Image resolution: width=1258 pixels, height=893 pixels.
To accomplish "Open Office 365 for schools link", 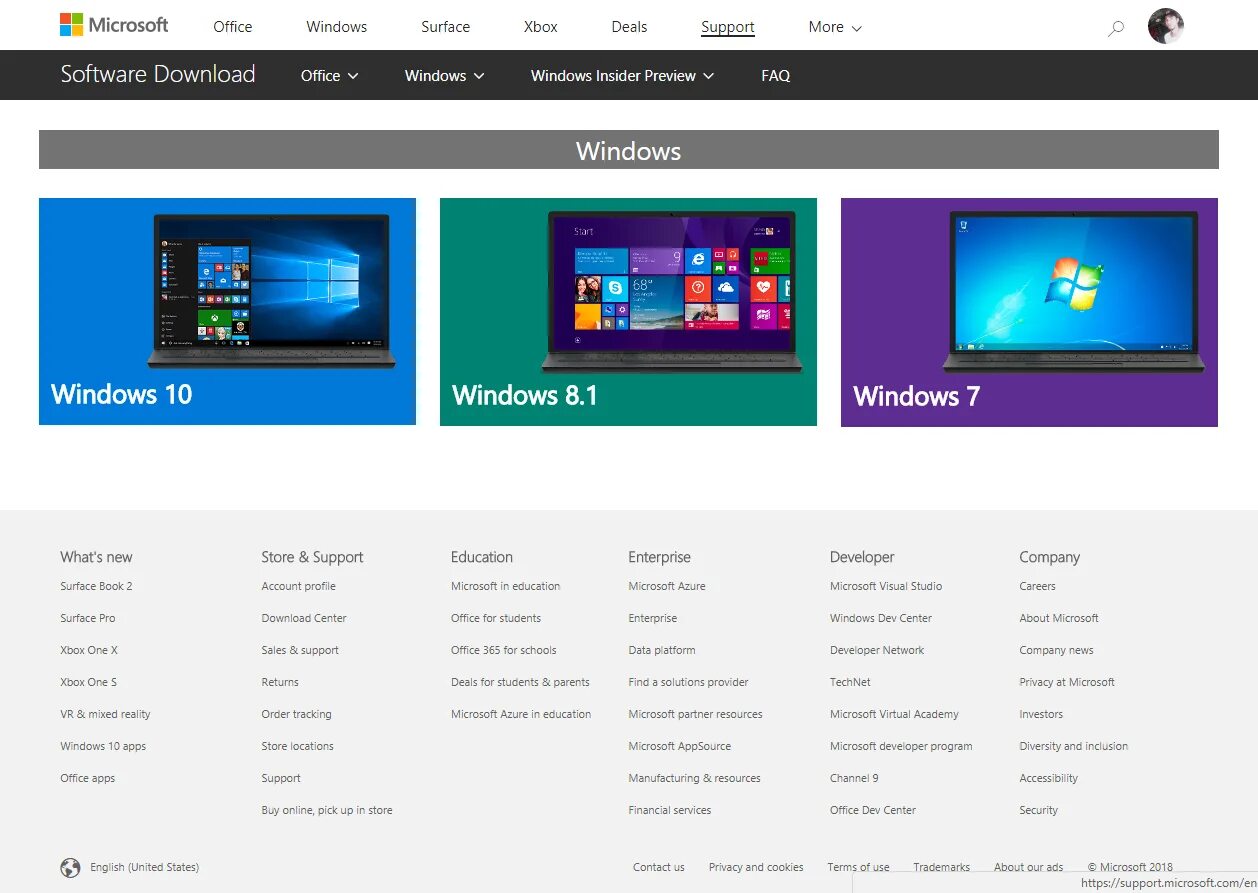I will tap(503, 650).
